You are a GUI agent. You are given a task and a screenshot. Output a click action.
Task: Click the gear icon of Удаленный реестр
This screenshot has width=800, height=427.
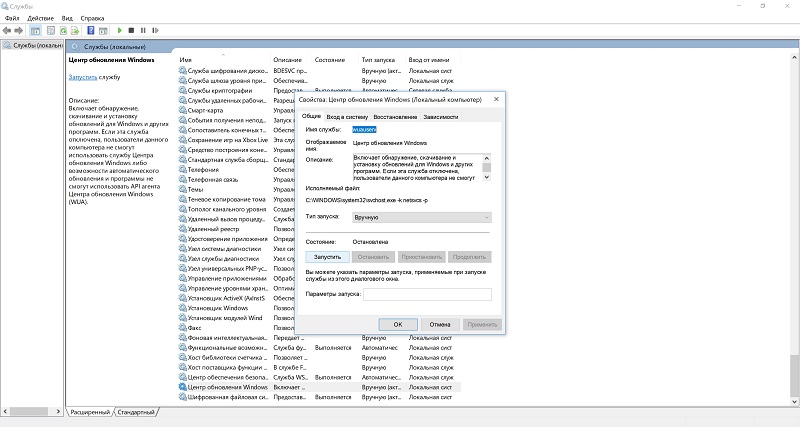coord(183,229)
